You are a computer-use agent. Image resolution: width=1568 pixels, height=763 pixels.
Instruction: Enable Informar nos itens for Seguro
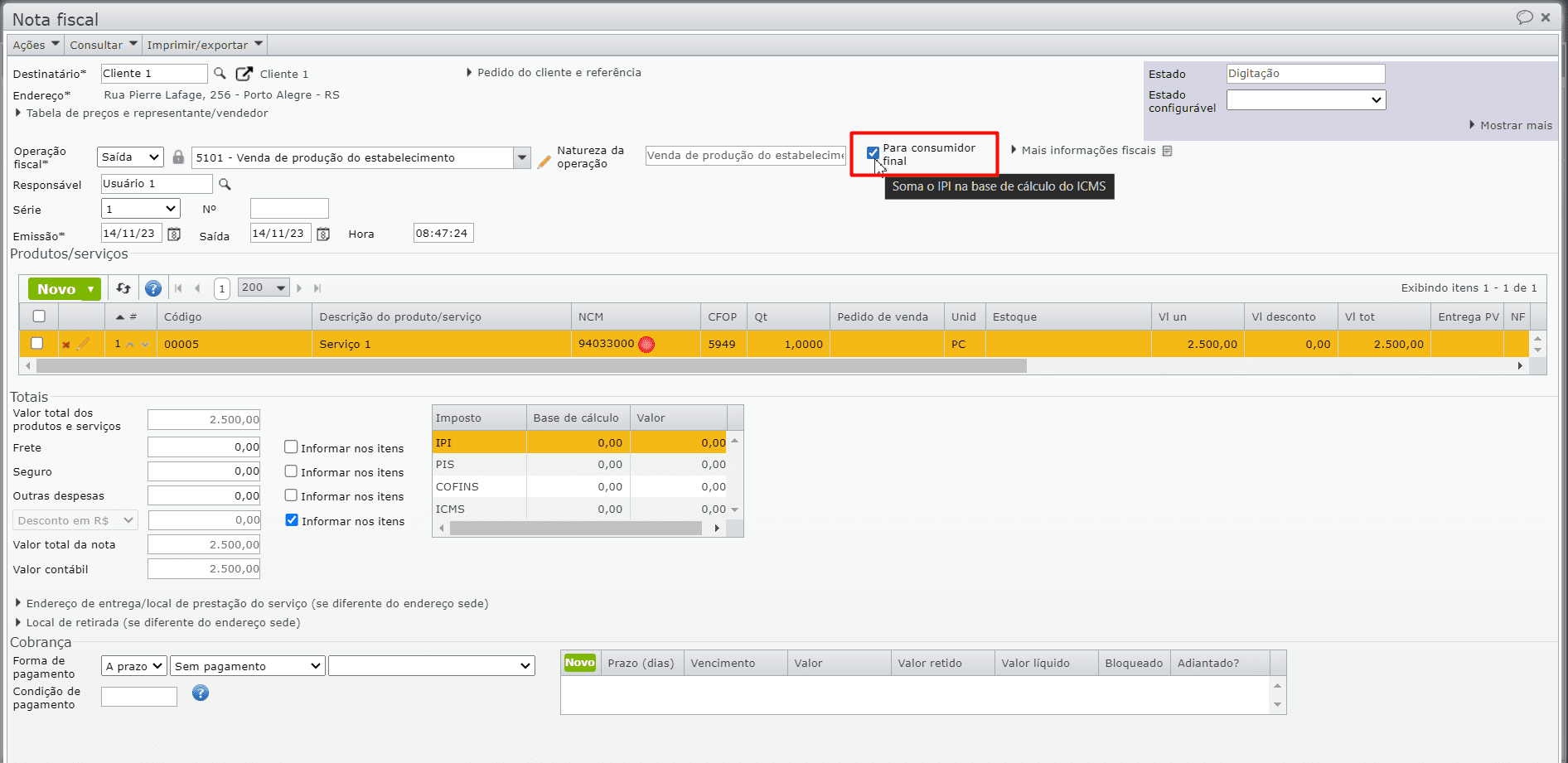coord(291,471)
